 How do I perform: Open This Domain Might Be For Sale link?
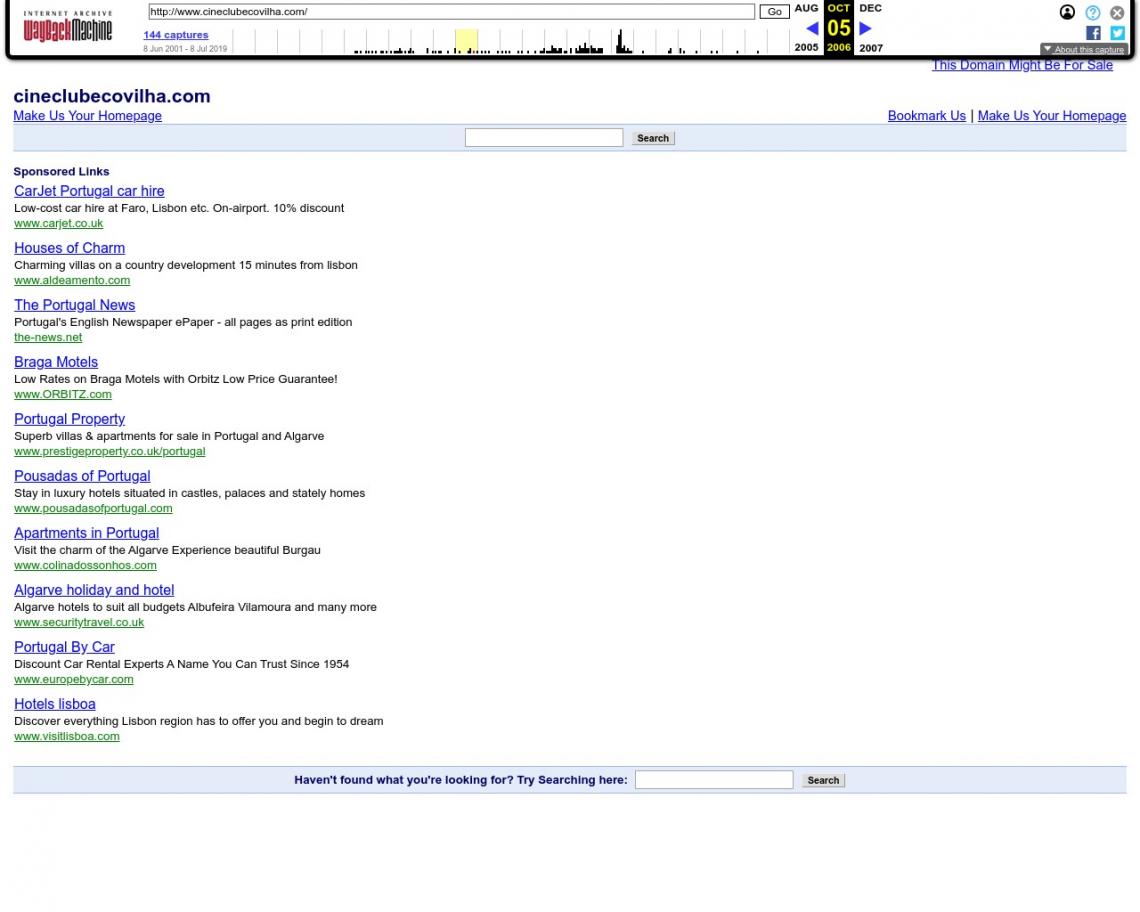tap(1022, 65)
